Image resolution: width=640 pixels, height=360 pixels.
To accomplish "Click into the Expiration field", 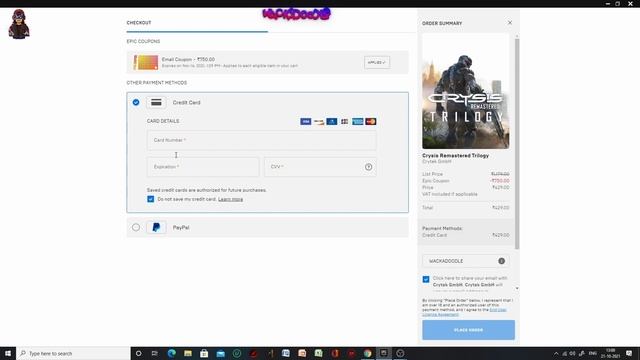I will pos(203,167).
